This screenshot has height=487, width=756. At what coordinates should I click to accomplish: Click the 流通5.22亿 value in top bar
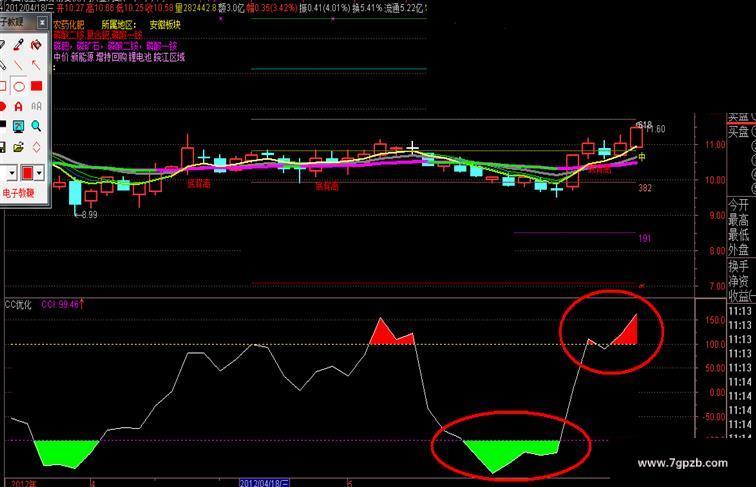tap(404, 8)
